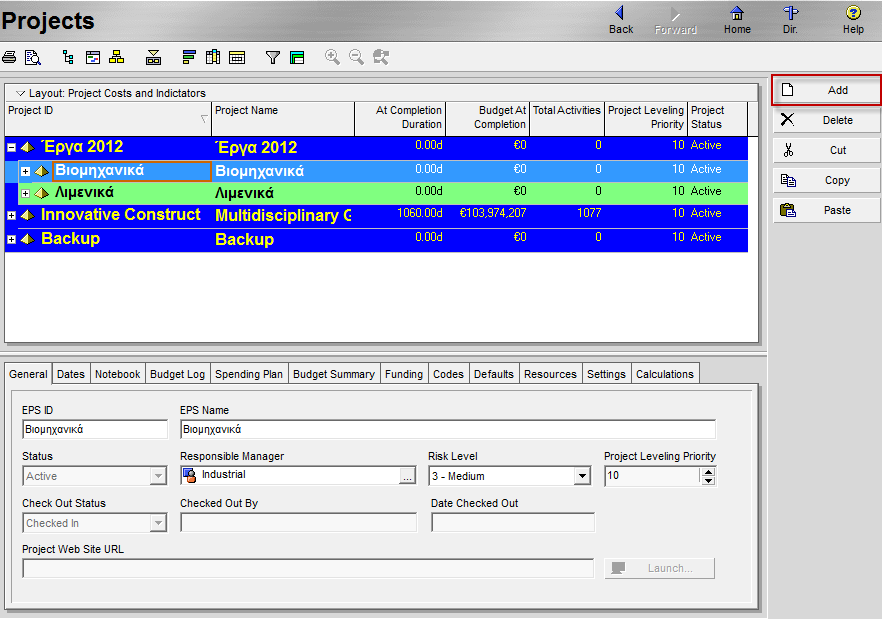Open the Layout options triangle menu

tap(21, 93)
